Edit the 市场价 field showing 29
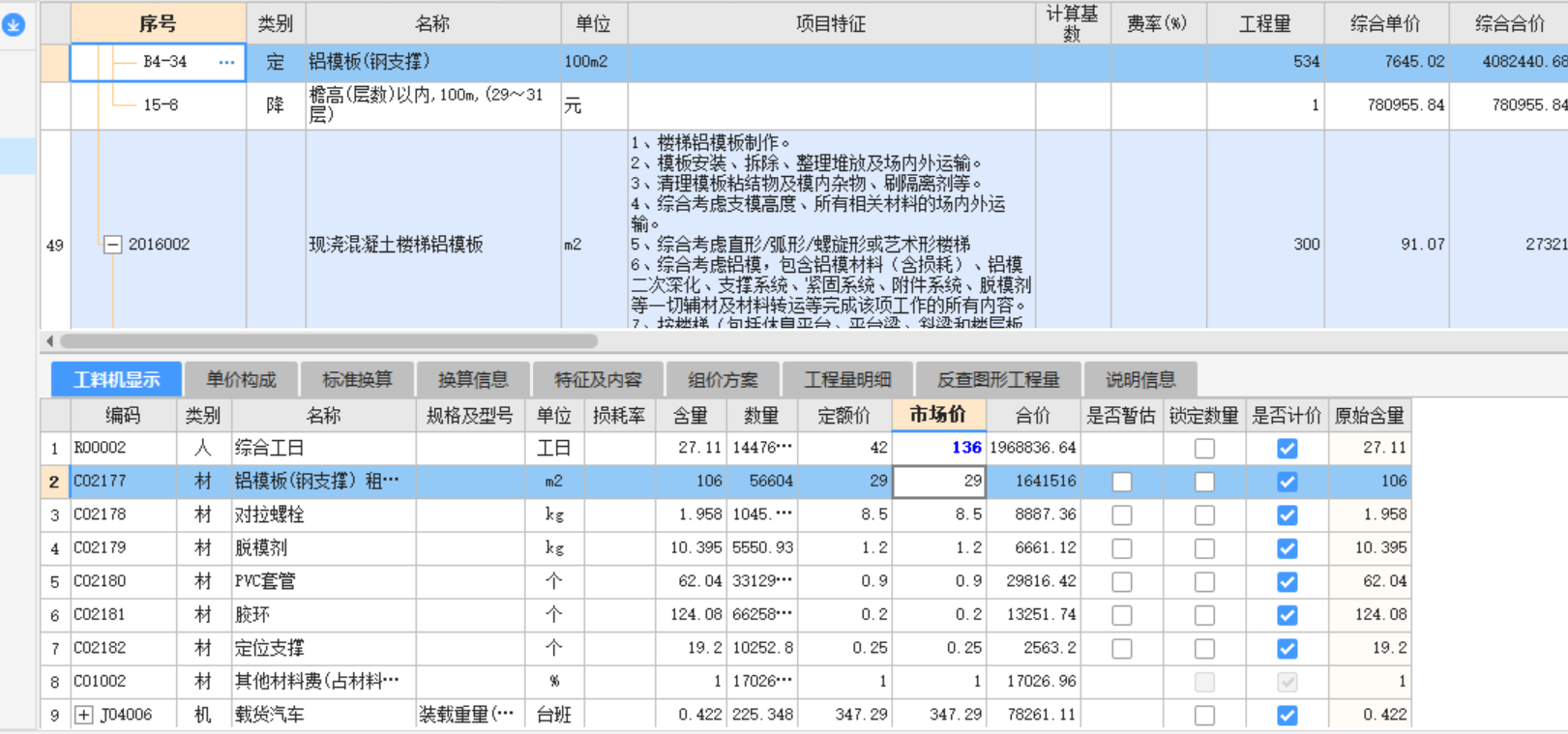Image resolution: width=1568 pixels, height=734 pixels. click(938, 482)
